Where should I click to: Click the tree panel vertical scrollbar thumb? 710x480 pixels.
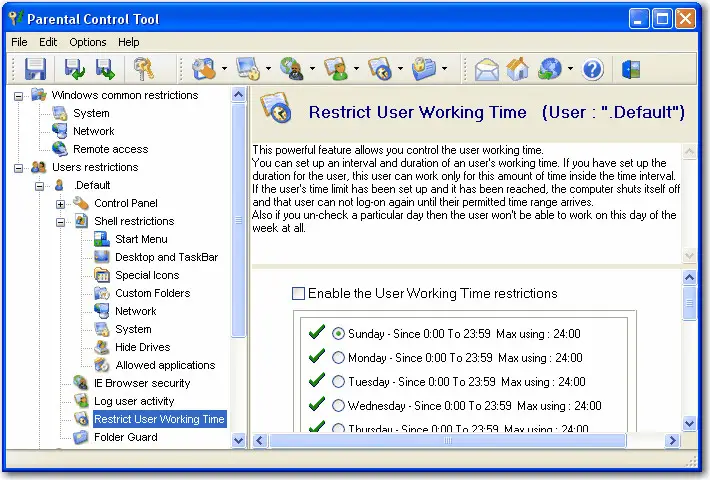click(238, 221)
